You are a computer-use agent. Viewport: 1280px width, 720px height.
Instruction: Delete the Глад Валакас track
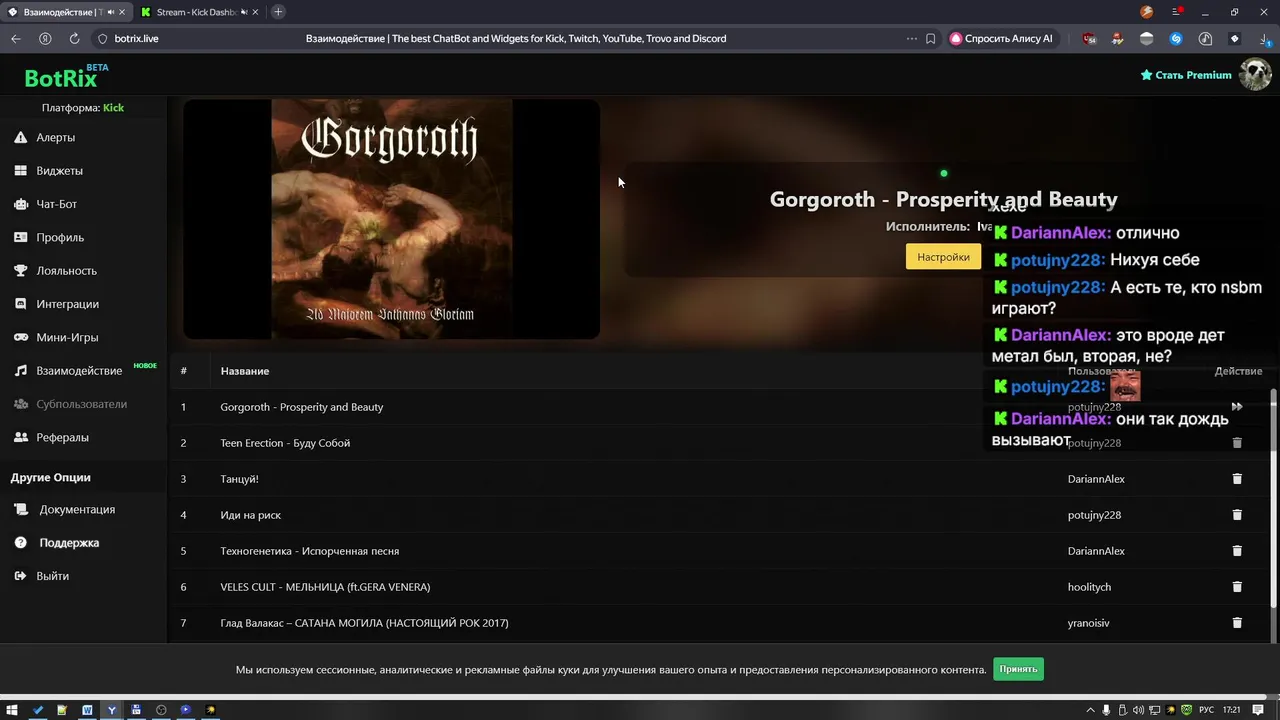1237,623
